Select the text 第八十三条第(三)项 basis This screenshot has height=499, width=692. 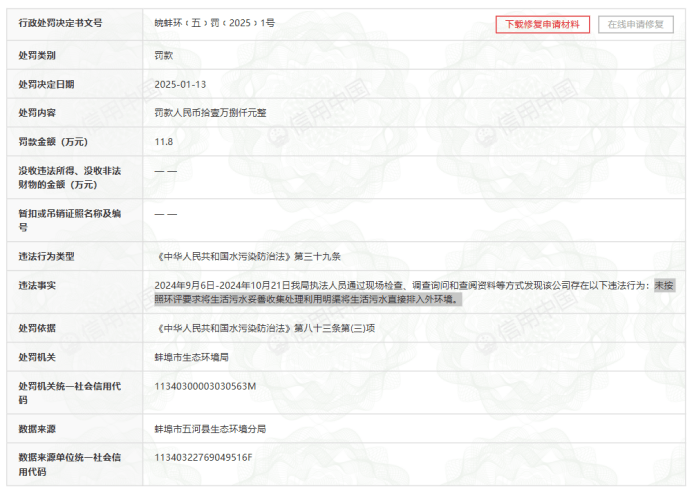tap(335, 328)
